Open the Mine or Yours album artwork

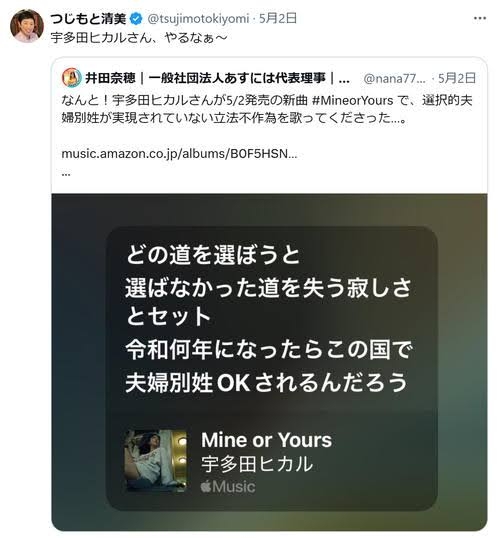pyautogui.click(x=155, y=460)
